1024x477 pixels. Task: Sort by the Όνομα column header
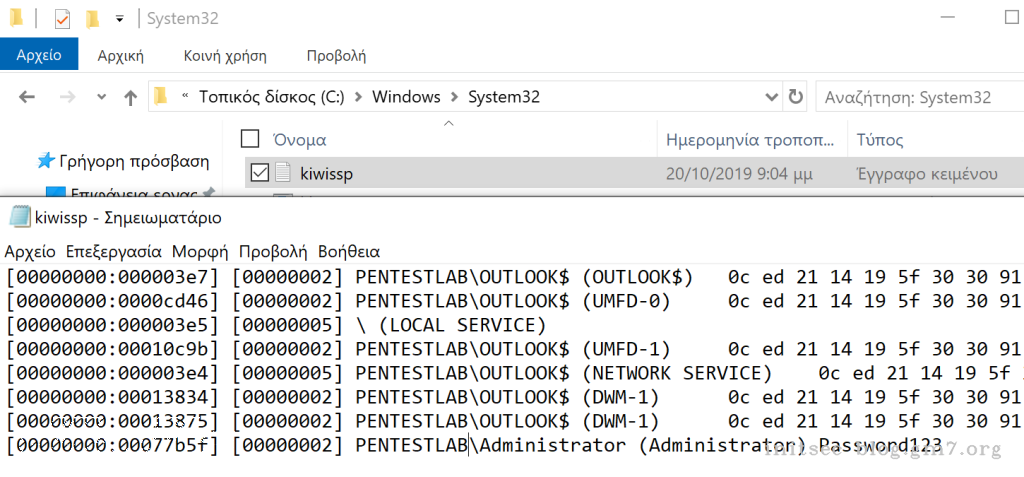point(301,139)
